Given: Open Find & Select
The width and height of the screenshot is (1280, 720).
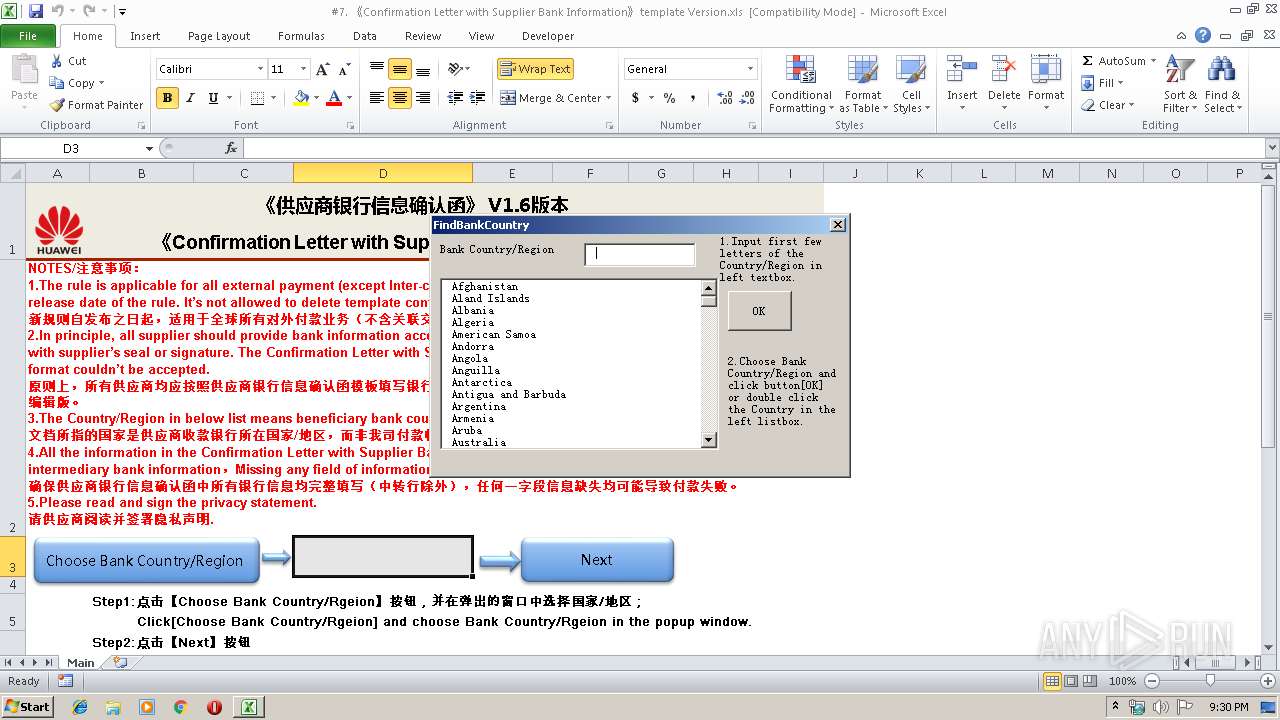Looking at the screenshot, I should [x=1221, y=84].
